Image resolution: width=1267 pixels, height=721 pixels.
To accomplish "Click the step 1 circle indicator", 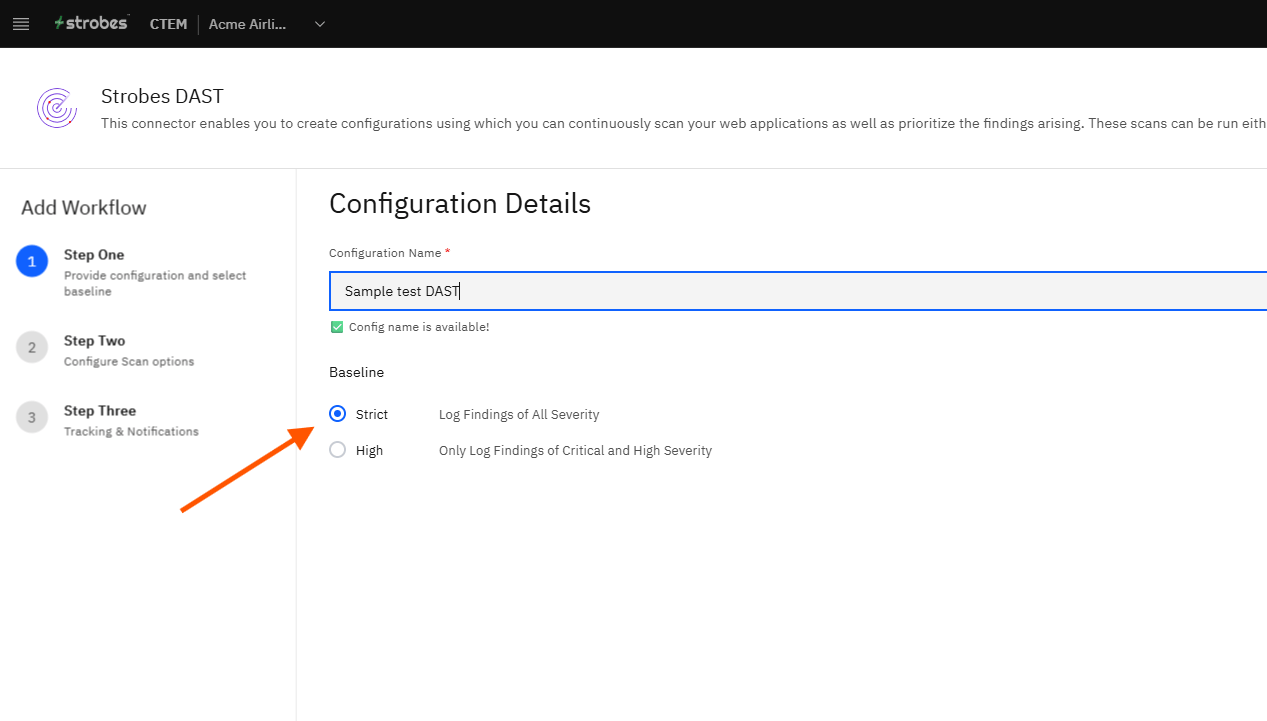I will coord(32,262).
